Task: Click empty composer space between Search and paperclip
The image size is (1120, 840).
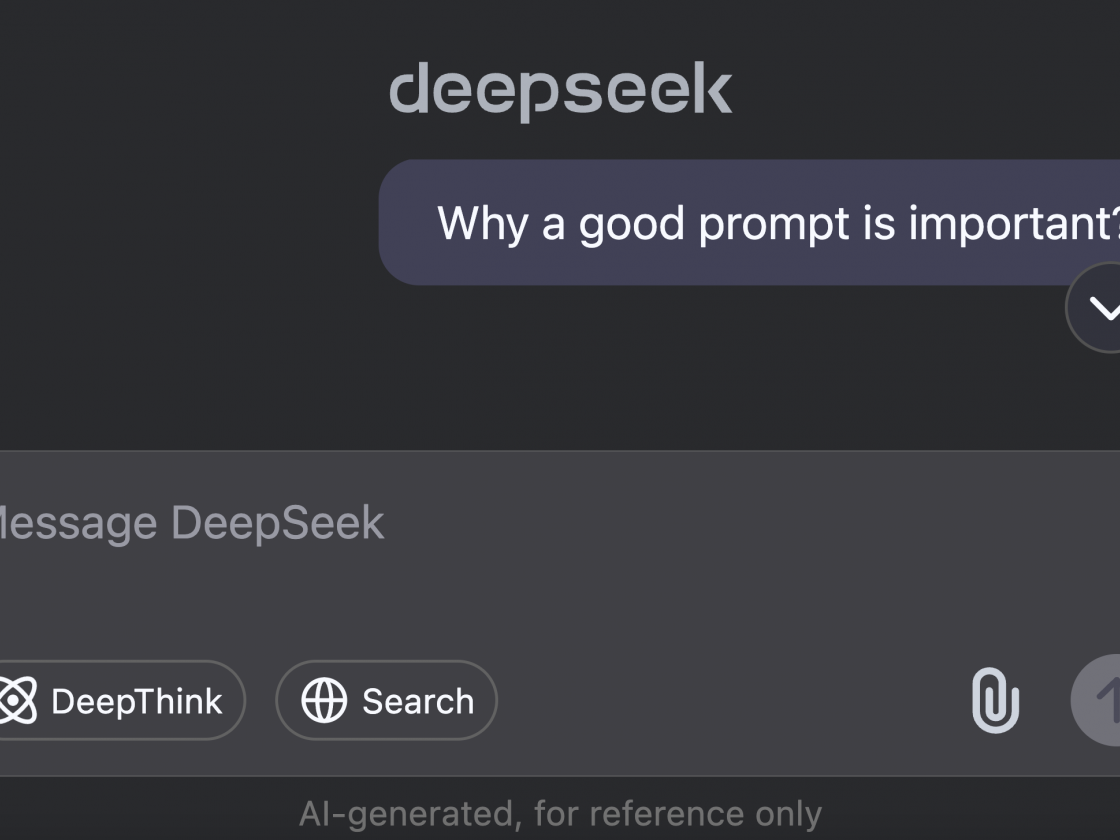Action: point(730,700)
